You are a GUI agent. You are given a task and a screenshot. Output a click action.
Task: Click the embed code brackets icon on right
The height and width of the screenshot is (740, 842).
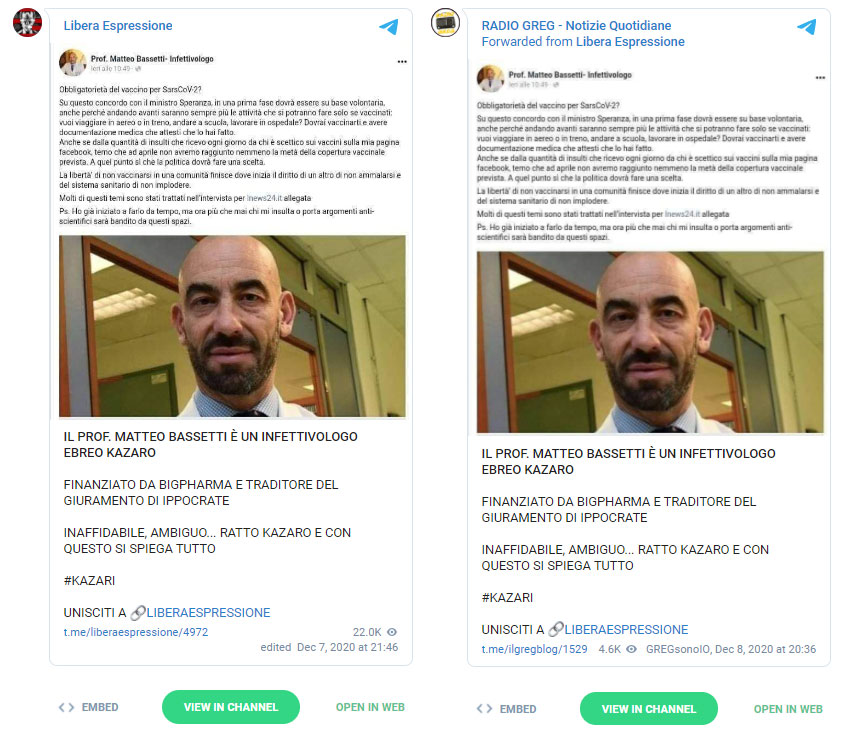tap(484, 709)
